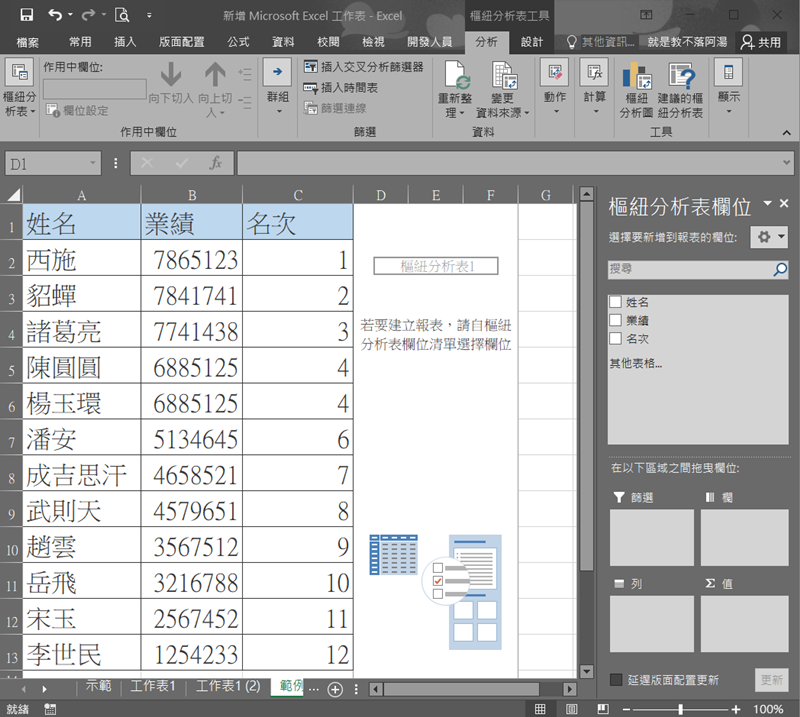This screenshot has width=800, height=717.
Task: Check the 業績 field checkbox
Action: tap(616, 320)
